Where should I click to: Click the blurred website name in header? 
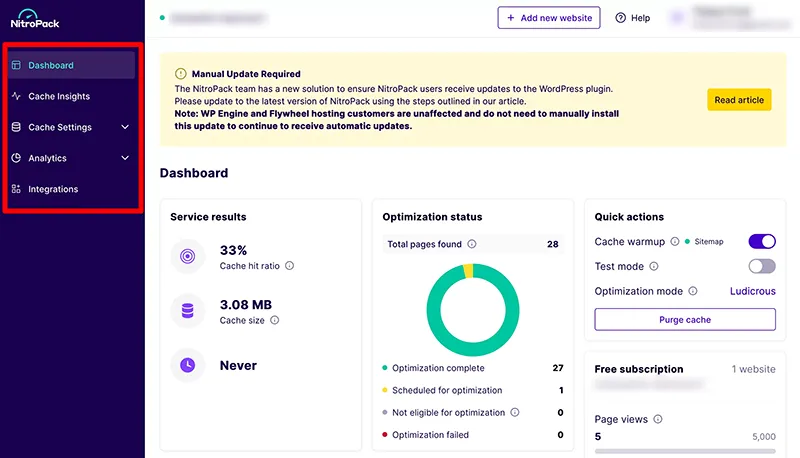217,18
